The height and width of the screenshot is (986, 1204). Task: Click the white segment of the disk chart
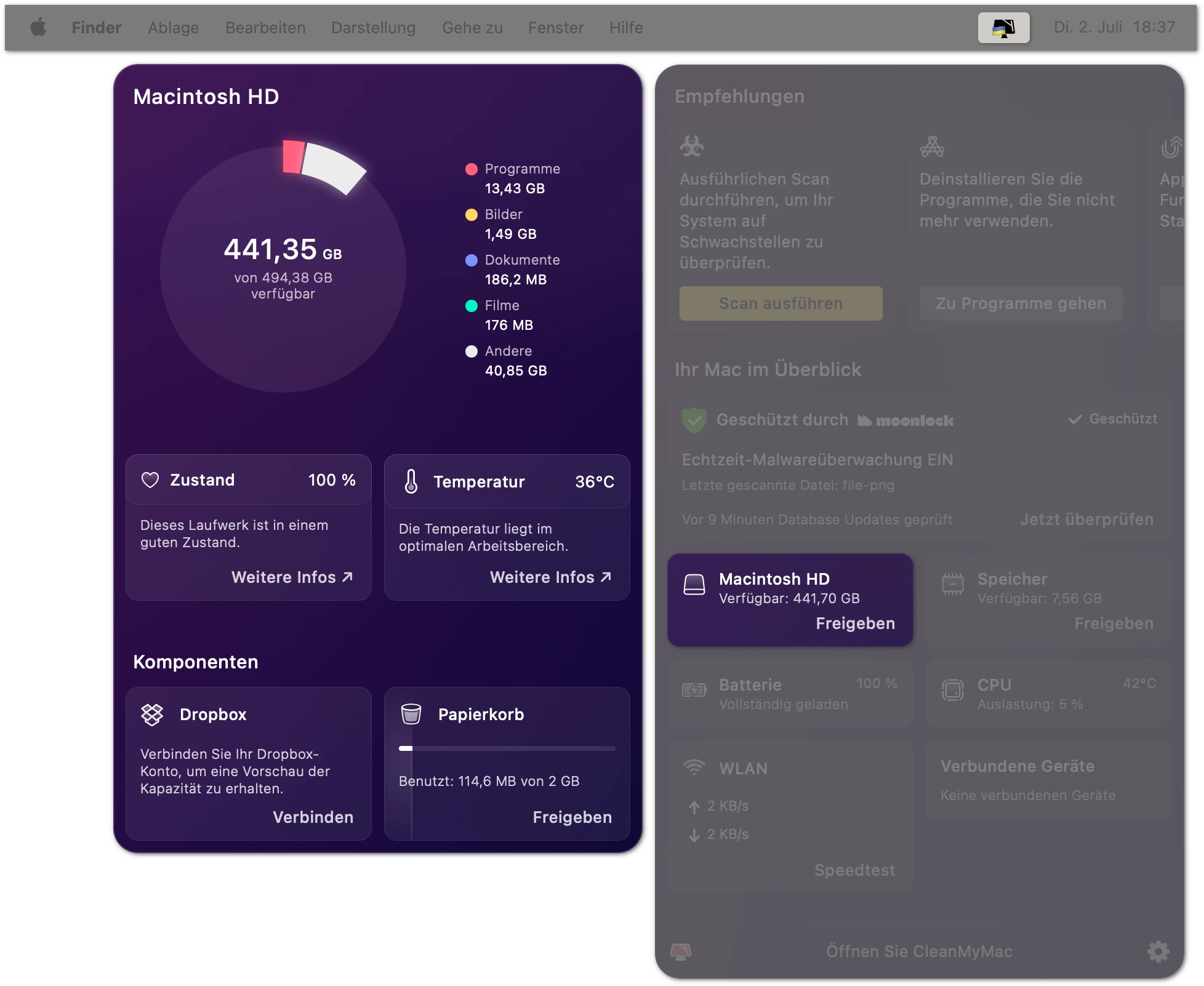[x=334, y=168]
